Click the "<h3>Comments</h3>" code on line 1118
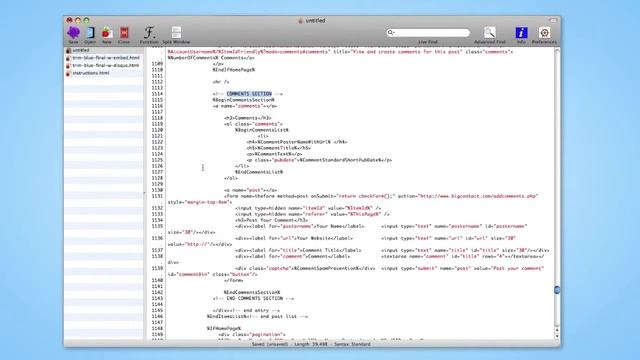Screen dimensions: 640x360 pos(248,118)
